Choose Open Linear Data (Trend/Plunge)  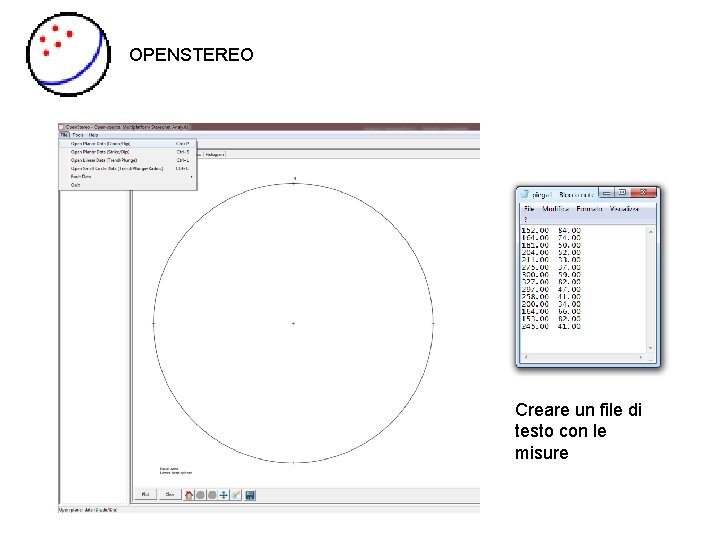128,160
